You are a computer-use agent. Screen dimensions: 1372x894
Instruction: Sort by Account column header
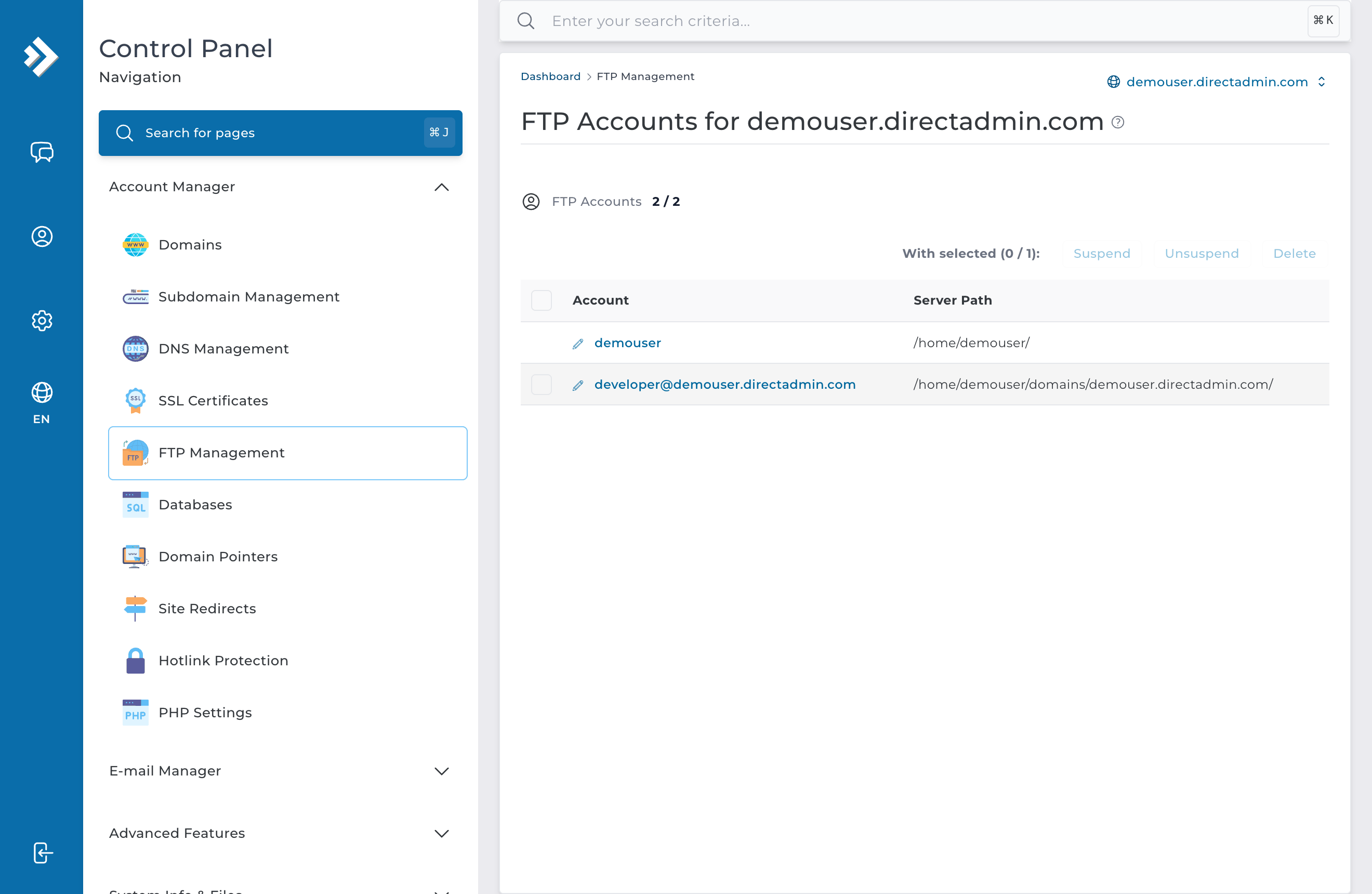(600, 300)
